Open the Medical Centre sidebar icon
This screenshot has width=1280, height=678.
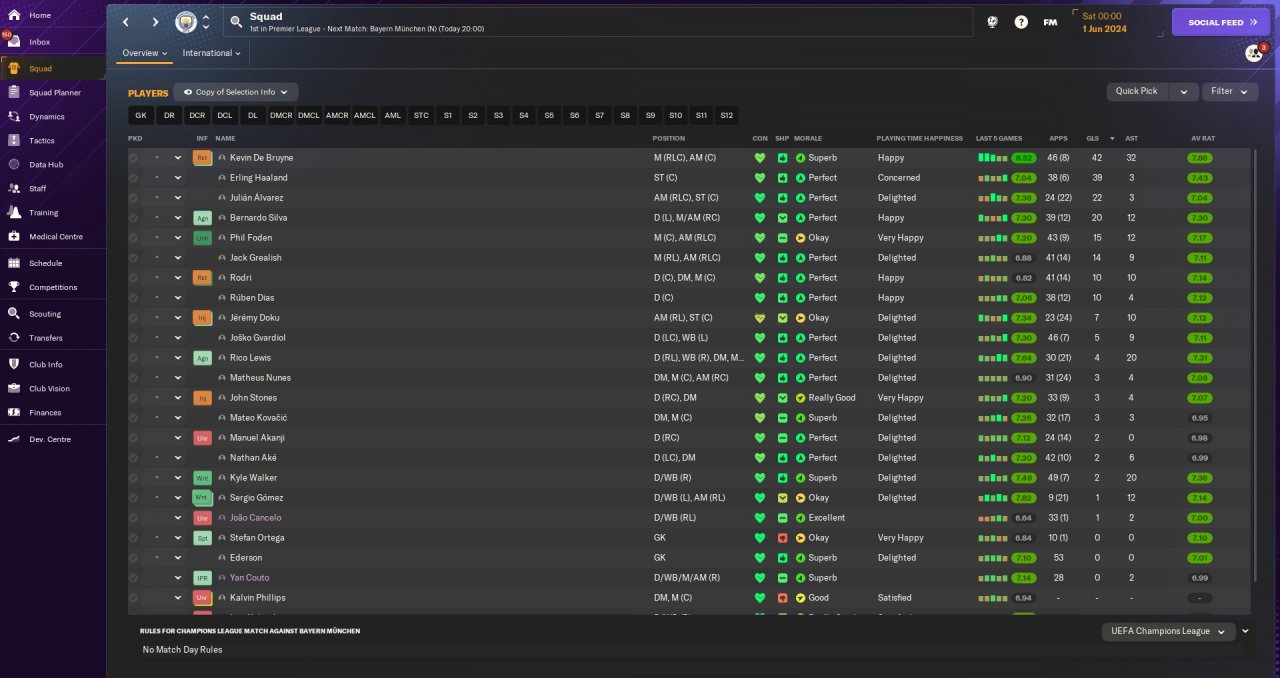(x=14, y=236)
